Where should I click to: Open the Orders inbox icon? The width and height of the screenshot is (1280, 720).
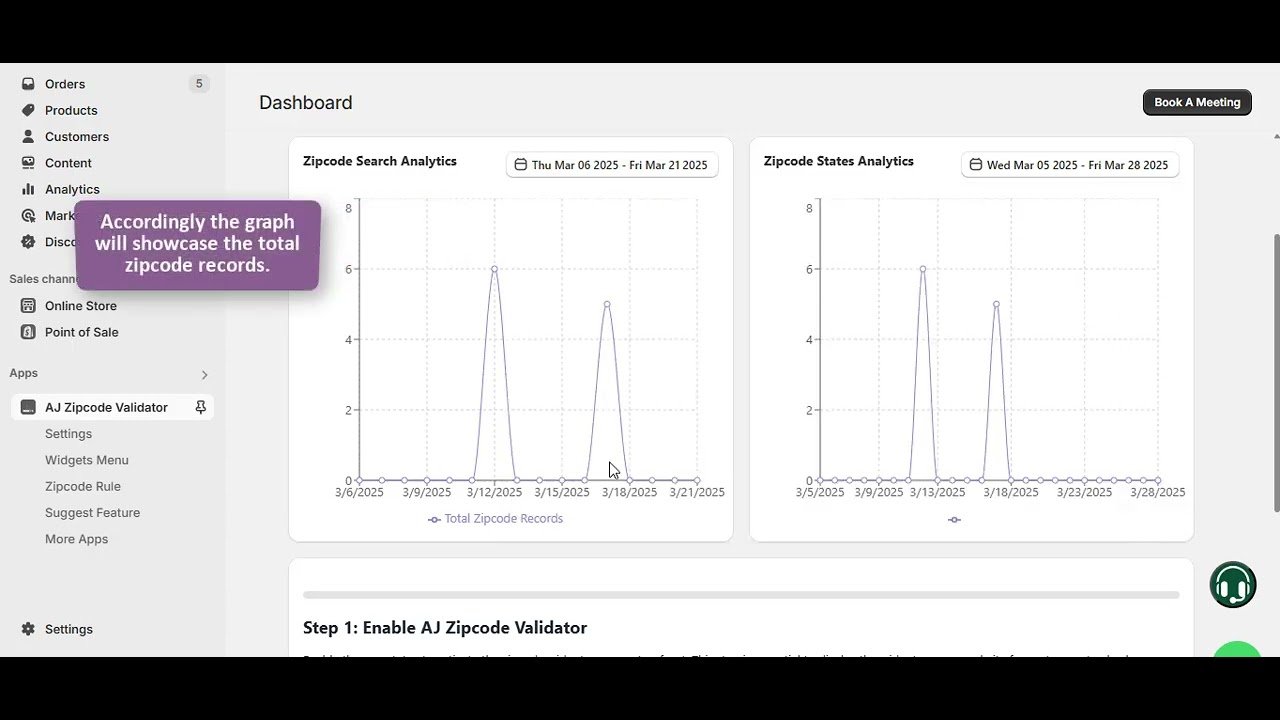[28, 84]
